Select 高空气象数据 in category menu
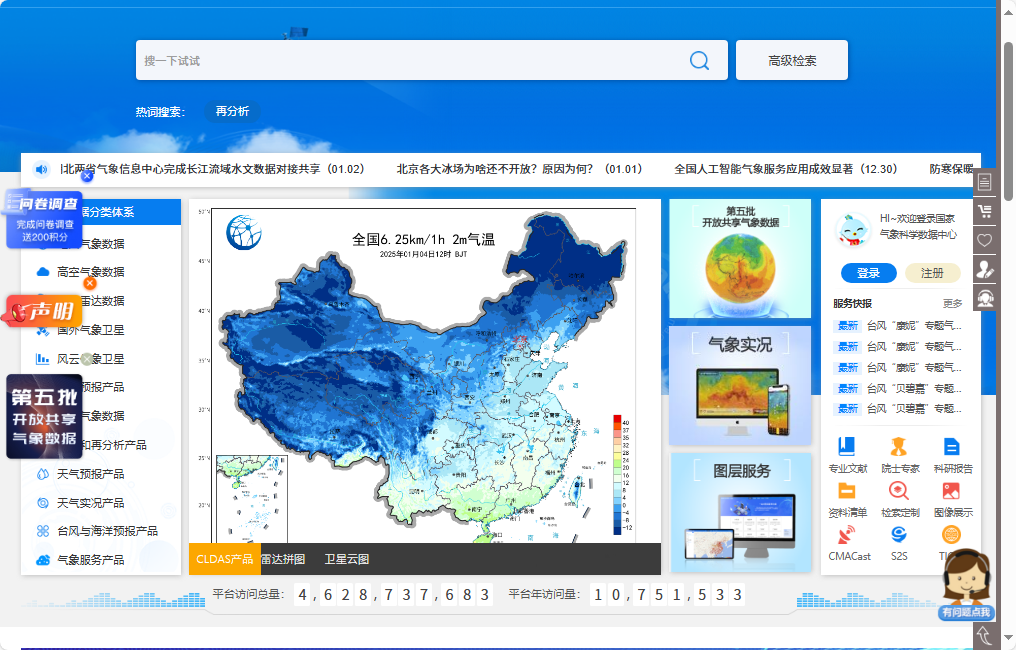This screenshot has height=650, width=1016. 91,272
